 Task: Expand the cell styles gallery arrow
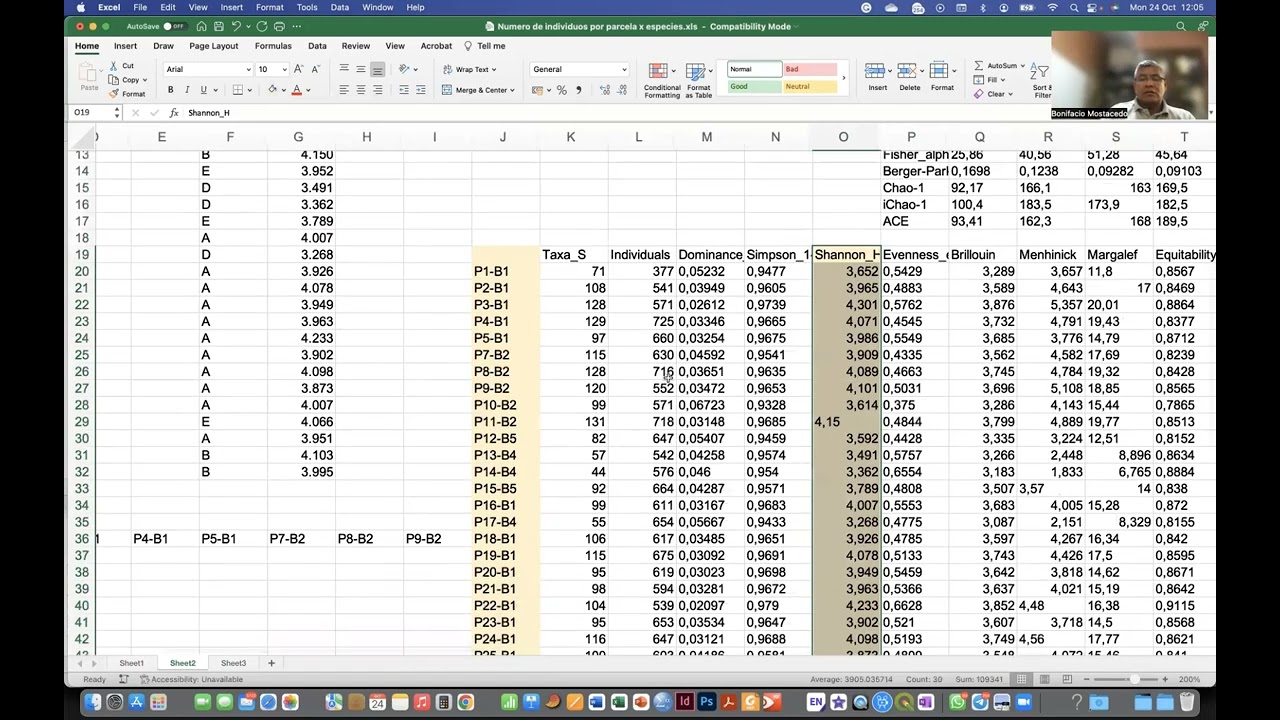(x=844, y=78)
